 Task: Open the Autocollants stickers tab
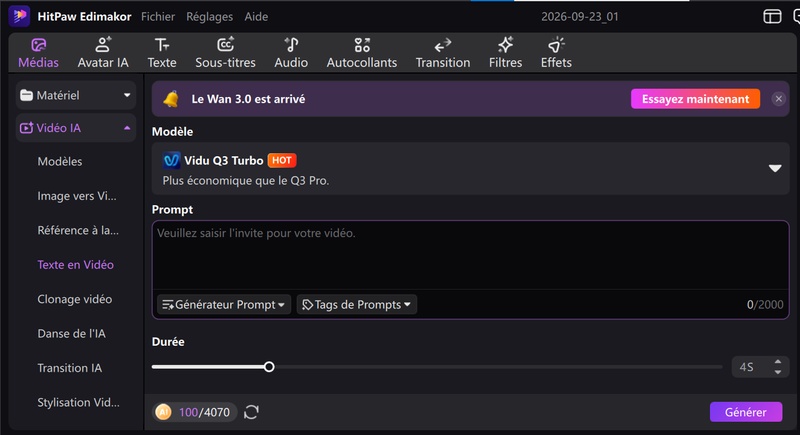pos(362,53)
